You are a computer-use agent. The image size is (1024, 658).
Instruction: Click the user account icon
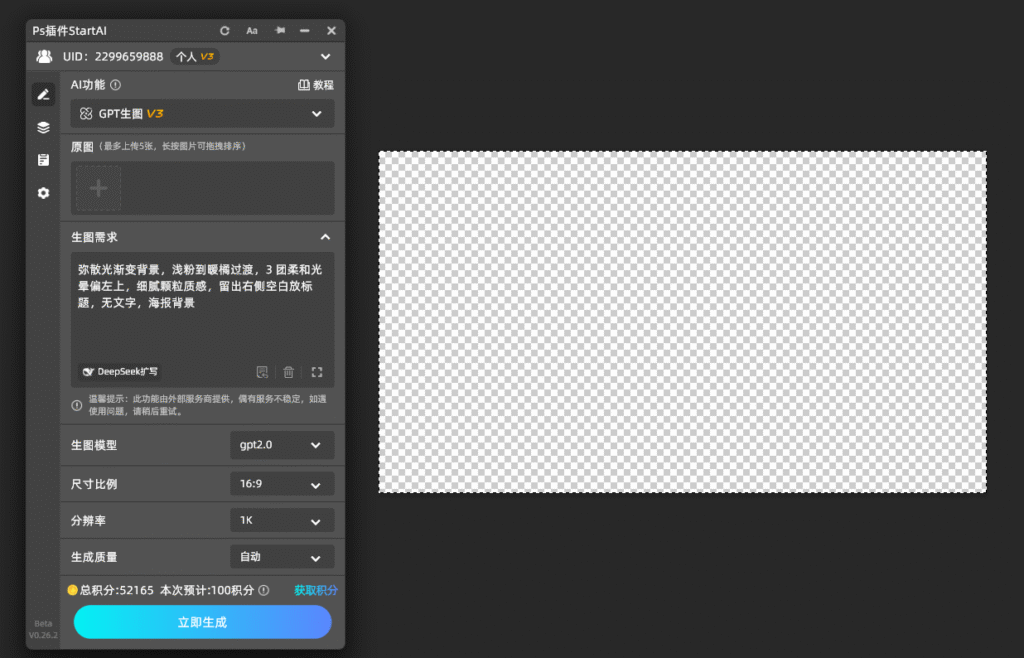[44, 57]
